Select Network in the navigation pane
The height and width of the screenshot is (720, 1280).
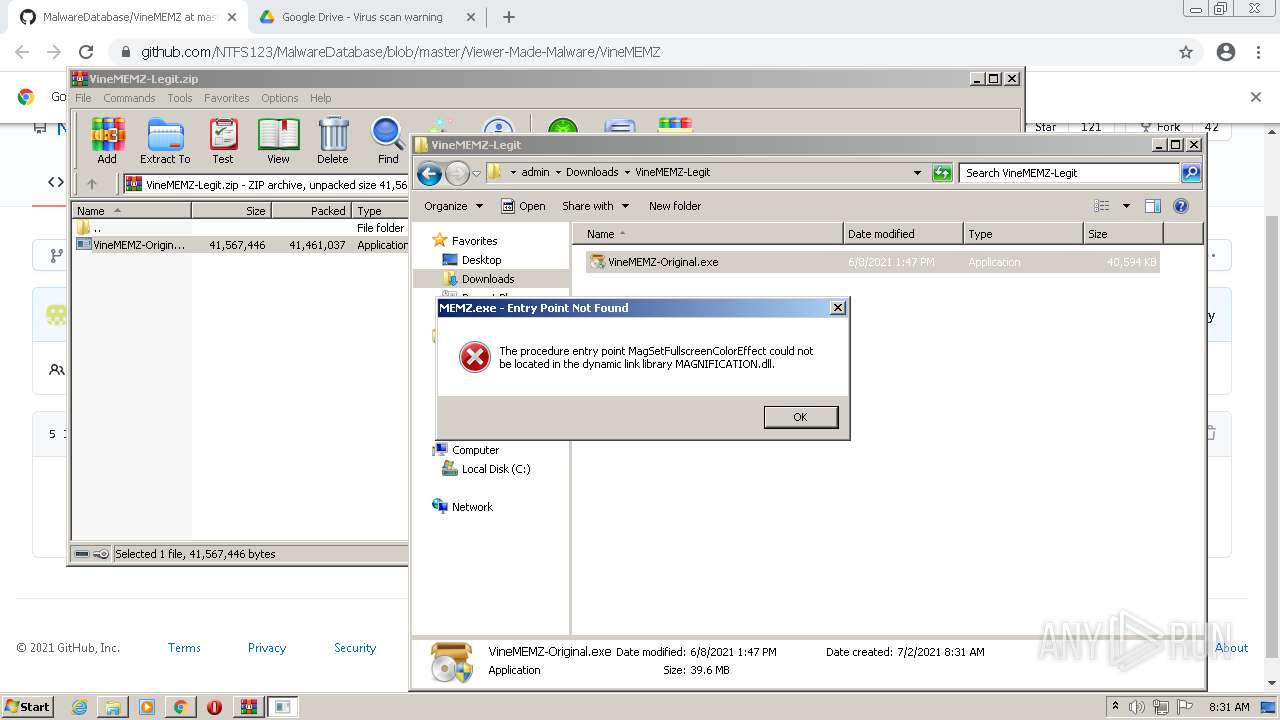(472, 507)
